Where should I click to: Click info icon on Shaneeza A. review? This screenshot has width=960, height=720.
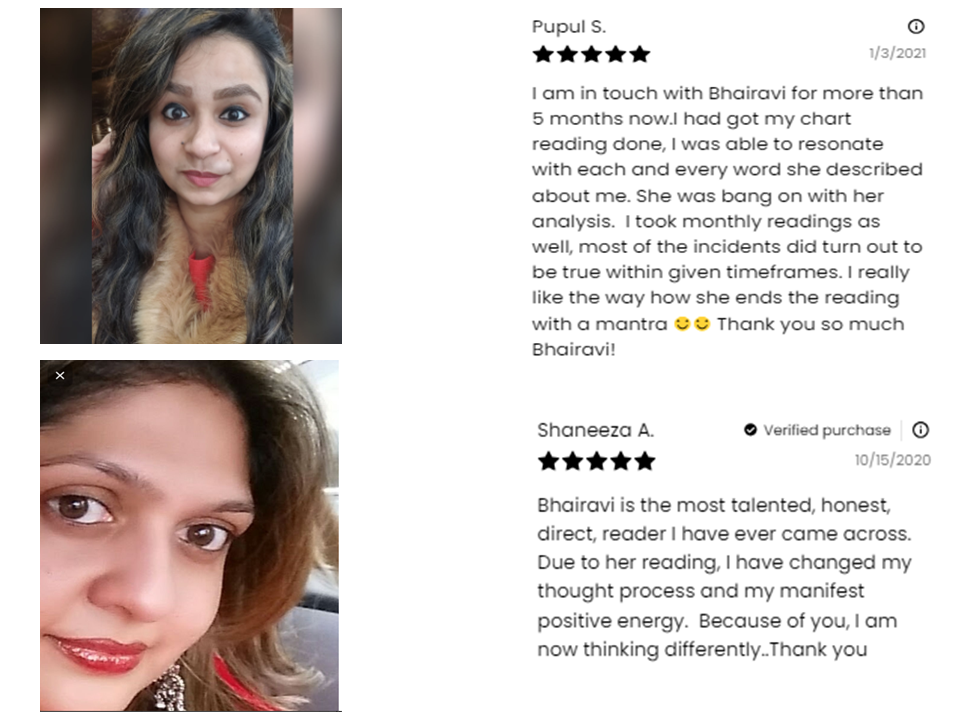[920, 430]
